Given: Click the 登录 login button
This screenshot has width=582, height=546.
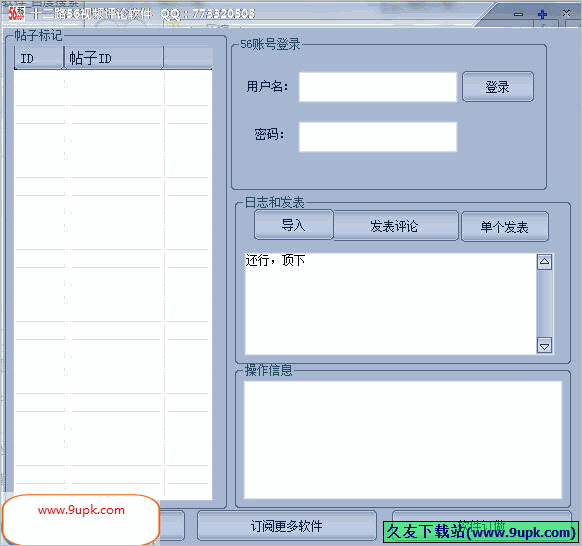Looking at the screenshot, I should (x=498, y=87).
